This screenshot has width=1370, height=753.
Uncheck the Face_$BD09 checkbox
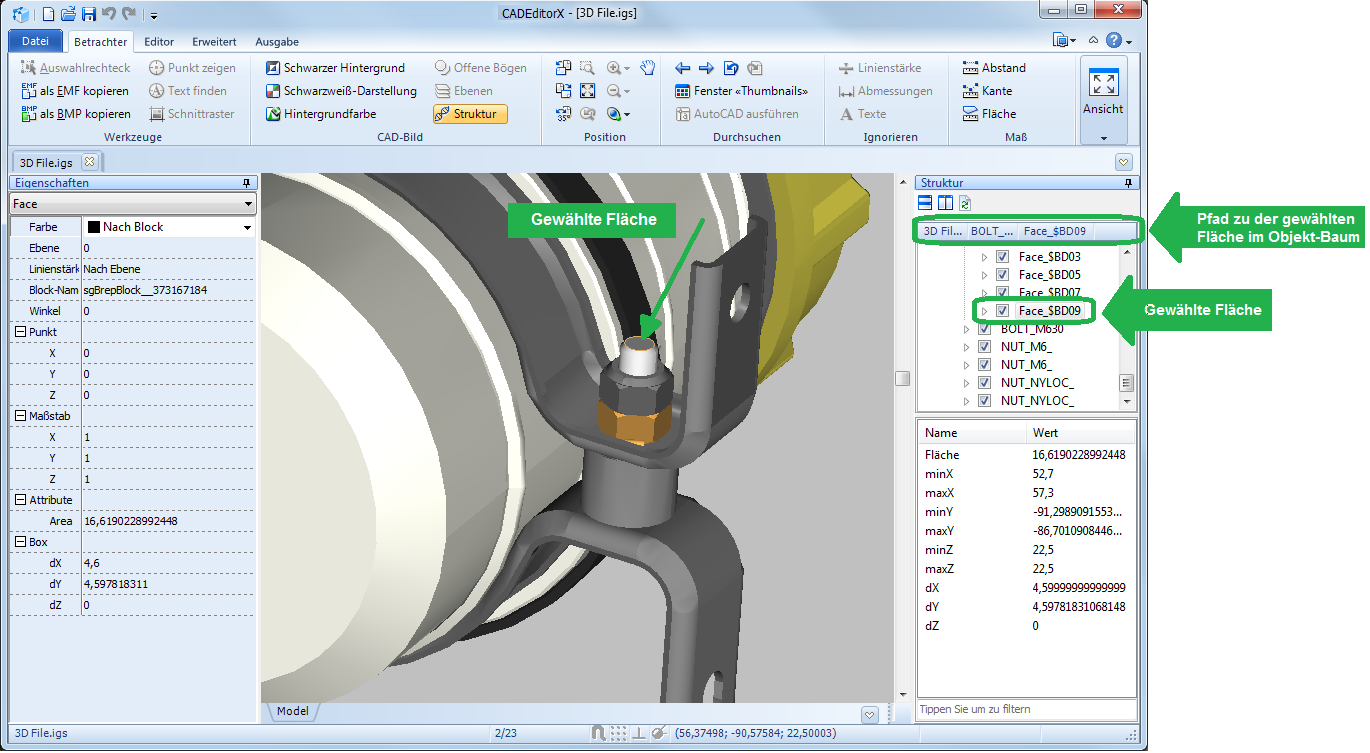pyautogui.click(x=1003, y=311)
